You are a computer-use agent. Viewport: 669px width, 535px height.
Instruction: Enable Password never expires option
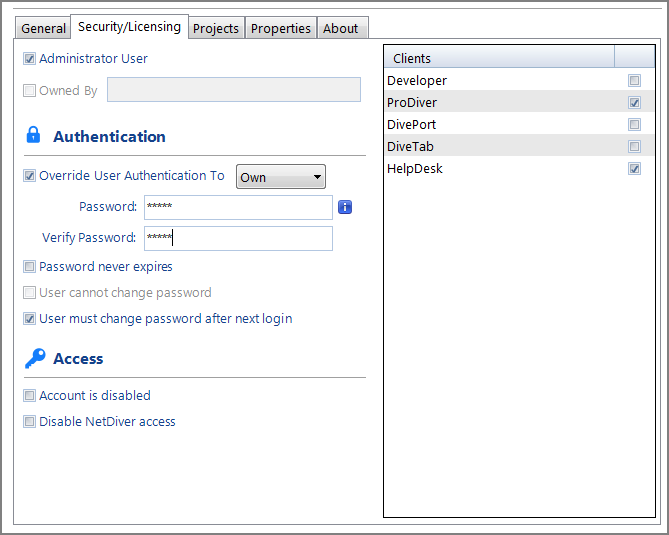30,267
